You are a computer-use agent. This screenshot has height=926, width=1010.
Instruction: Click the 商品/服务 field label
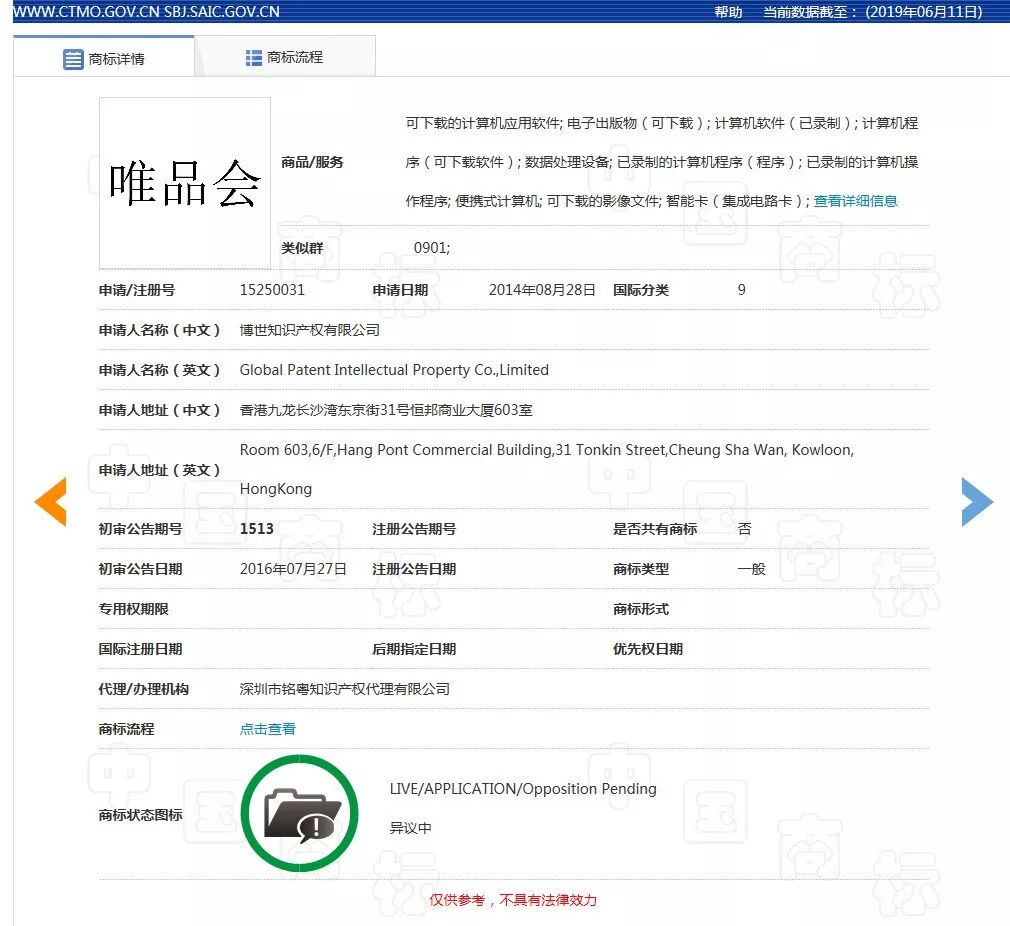click(x=312, y=162)
